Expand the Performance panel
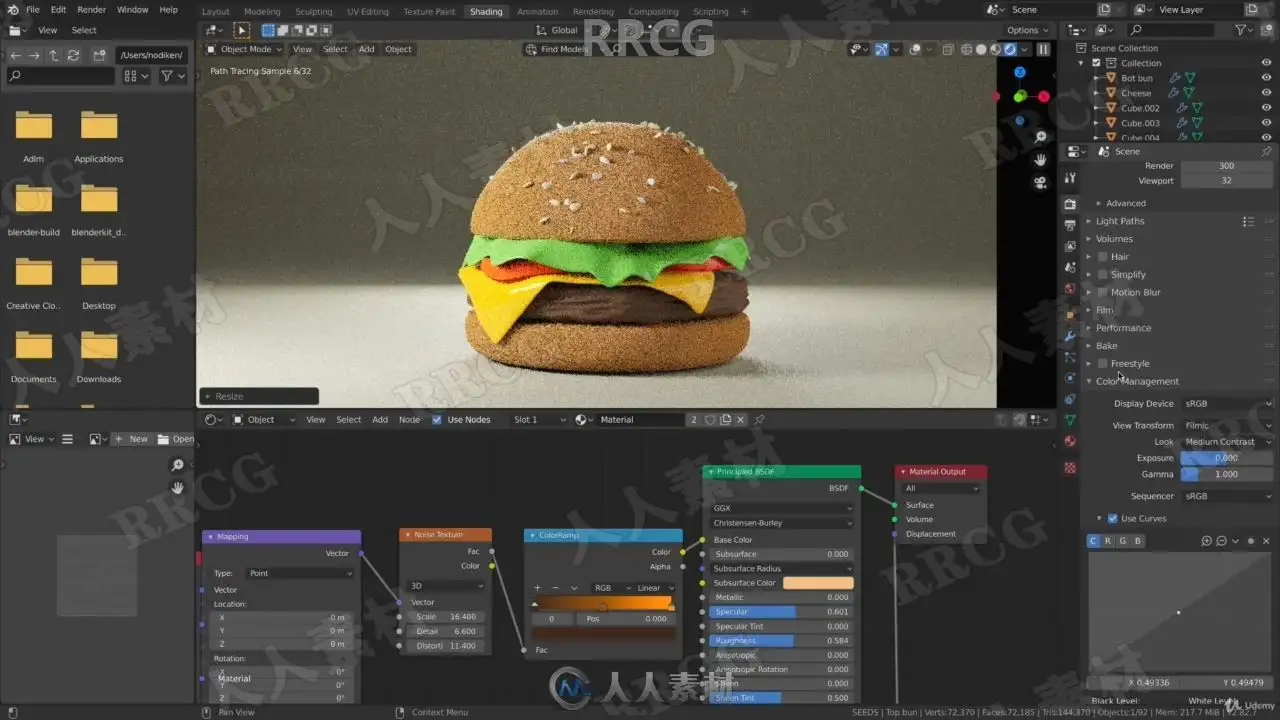1280x720 pixels. click(1122, 328)
